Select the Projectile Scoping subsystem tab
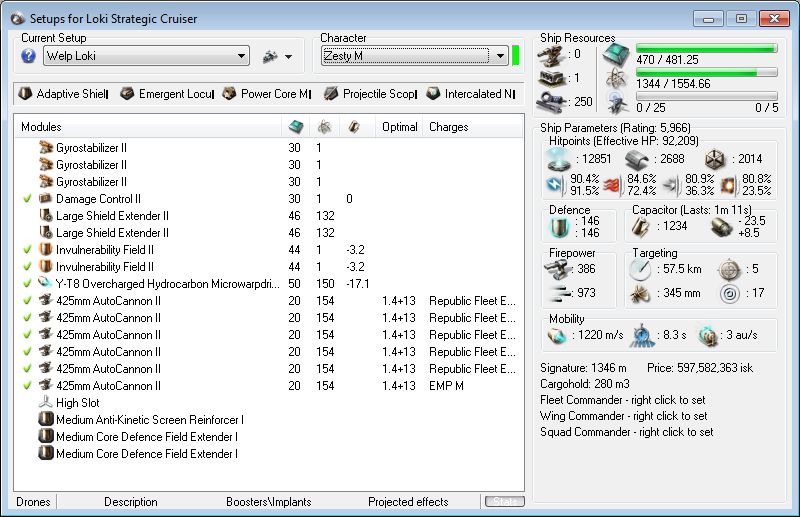The width and height of the screenshot is (800, 517). [x=370, y=94]
